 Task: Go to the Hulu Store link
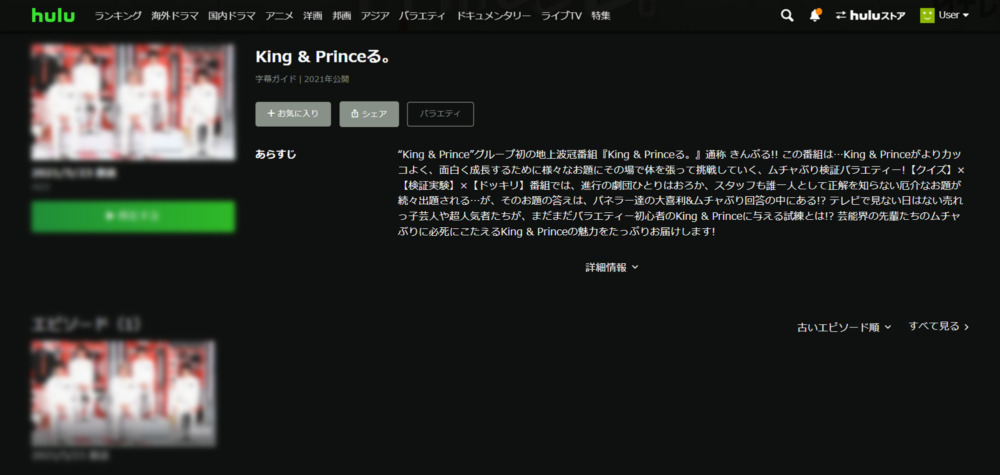coord(870,16)
